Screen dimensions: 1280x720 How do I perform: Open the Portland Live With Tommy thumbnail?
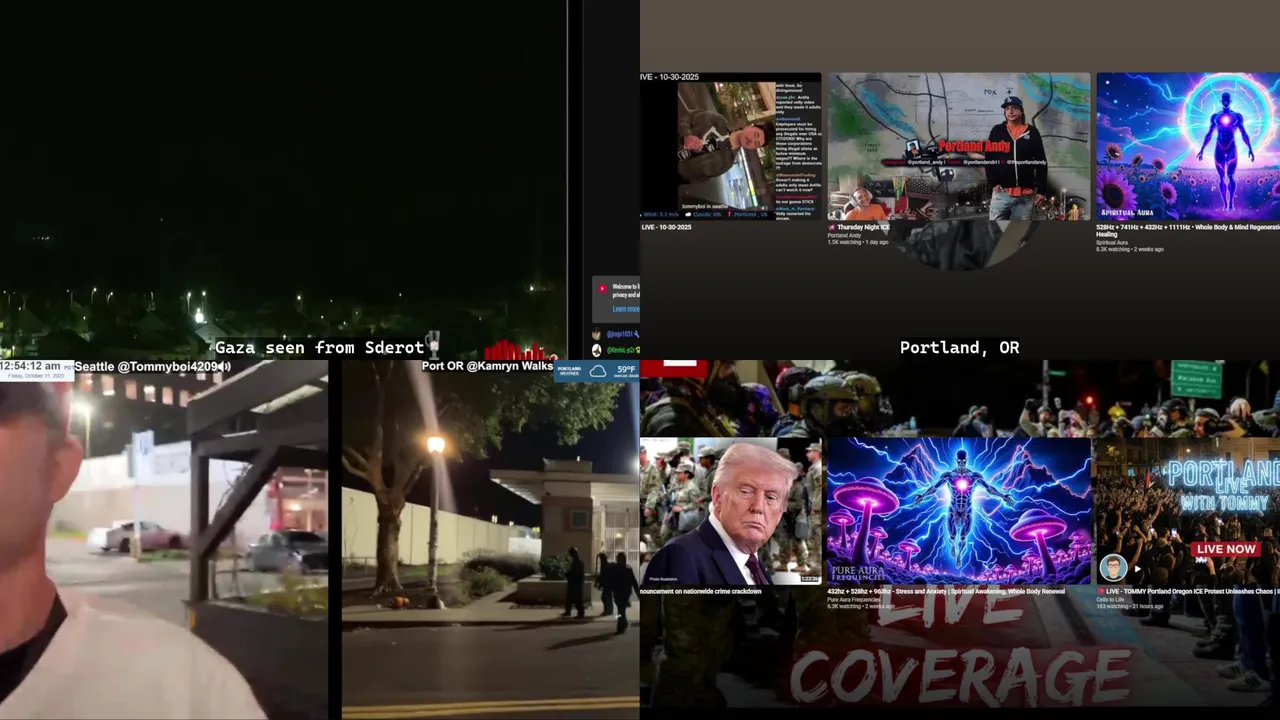point(1188,511)
